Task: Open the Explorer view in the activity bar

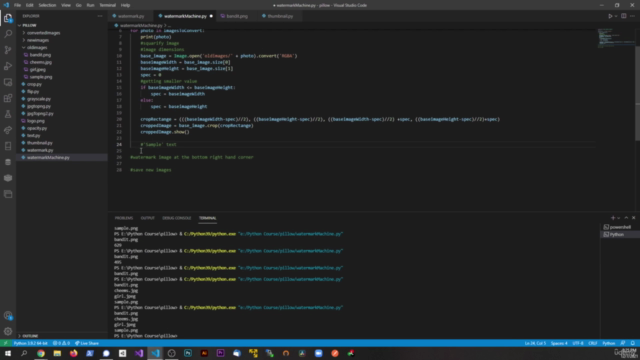Action: click(x=8, y=18)
